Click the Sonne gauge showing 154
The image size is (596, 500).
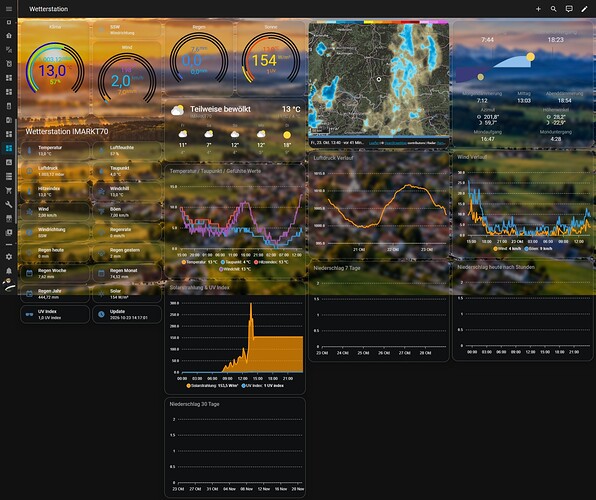click(x=271, y=58)
